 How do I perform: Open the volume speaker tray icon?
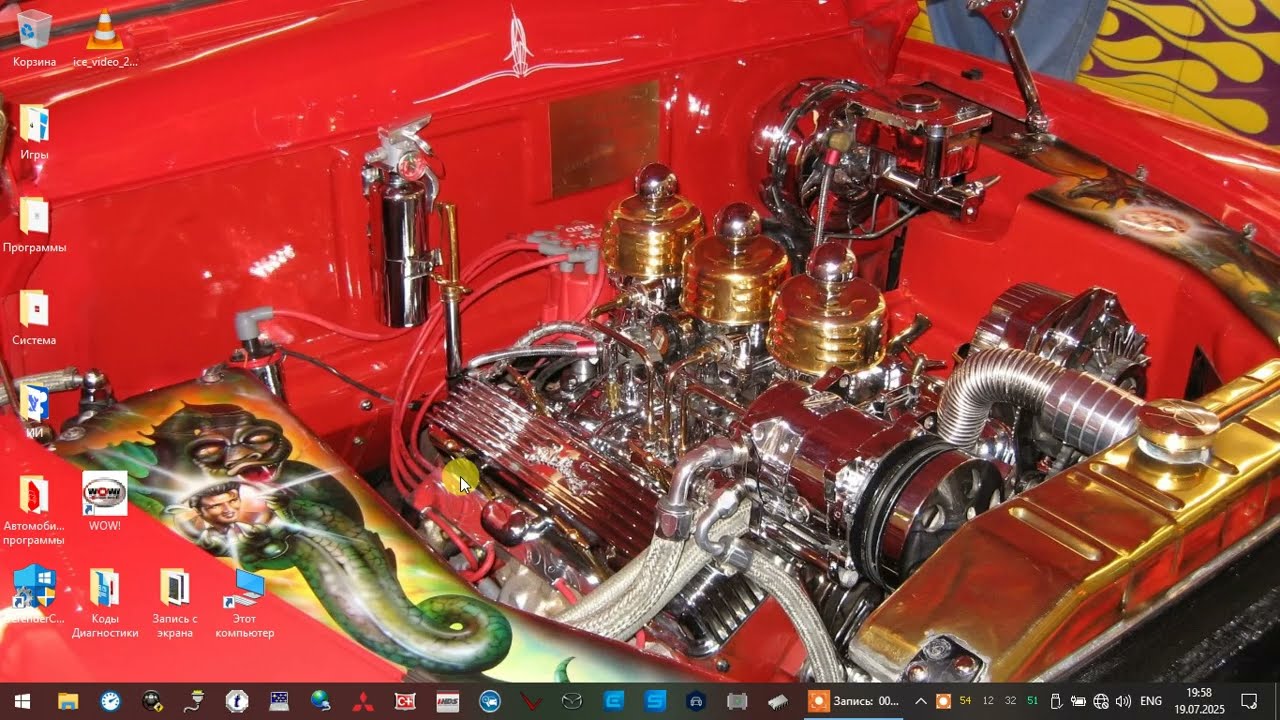[1123, 701]
